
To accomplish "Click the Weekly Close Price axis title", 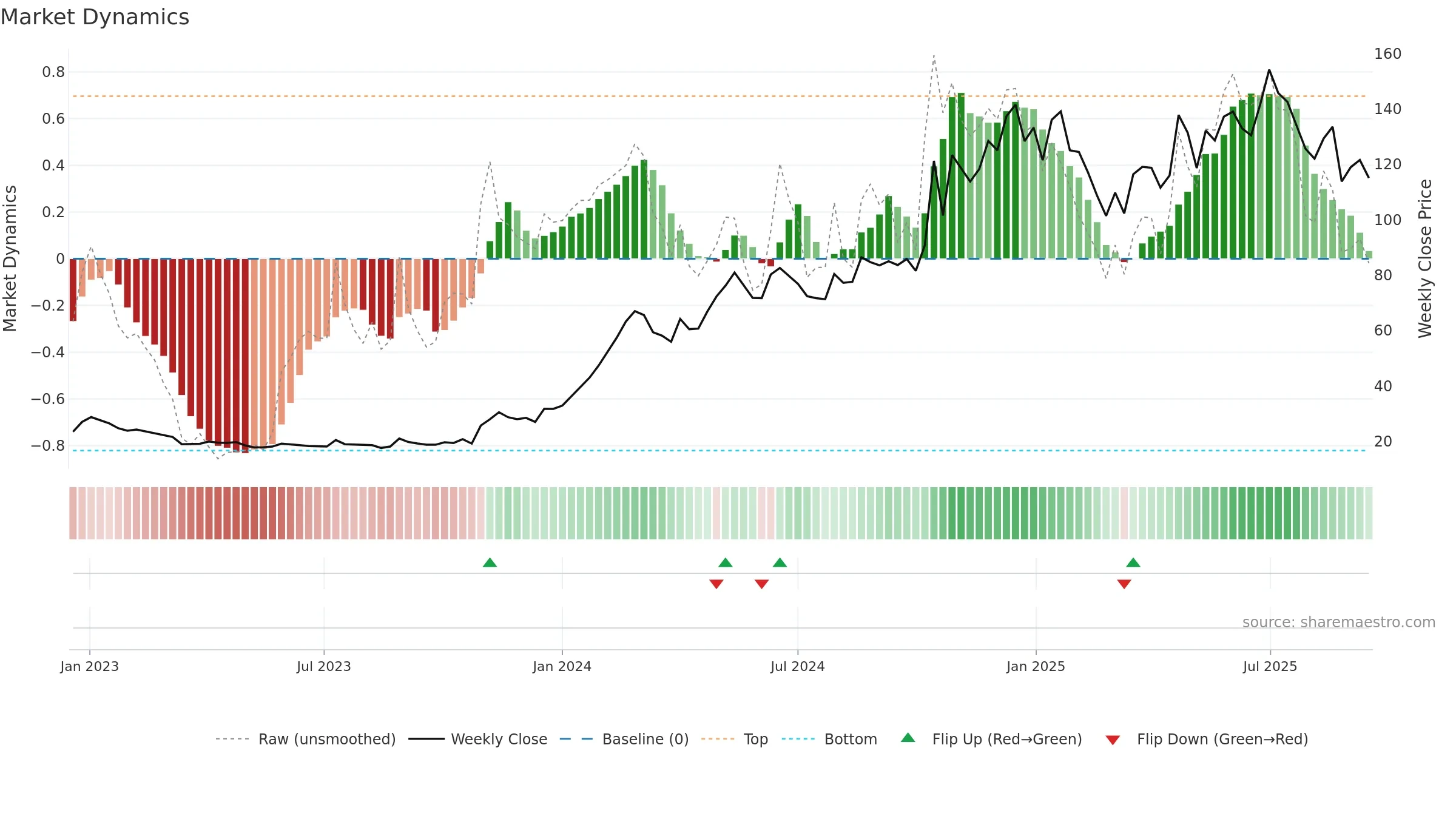I will 1425,258.
